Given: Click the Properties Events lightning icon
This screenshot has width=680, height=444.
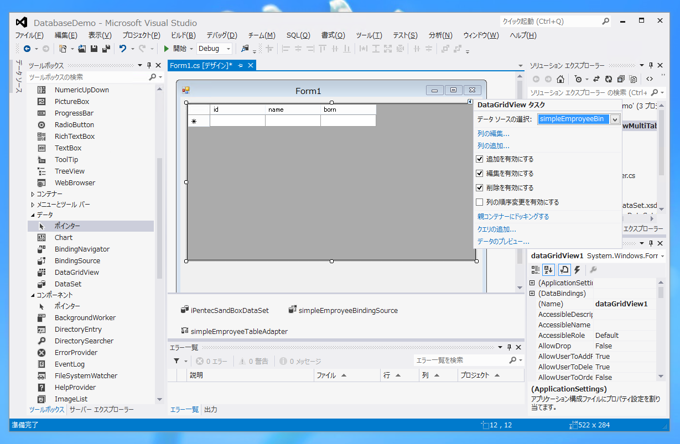Looking at the screenshot, I should (x=577, y=270).
